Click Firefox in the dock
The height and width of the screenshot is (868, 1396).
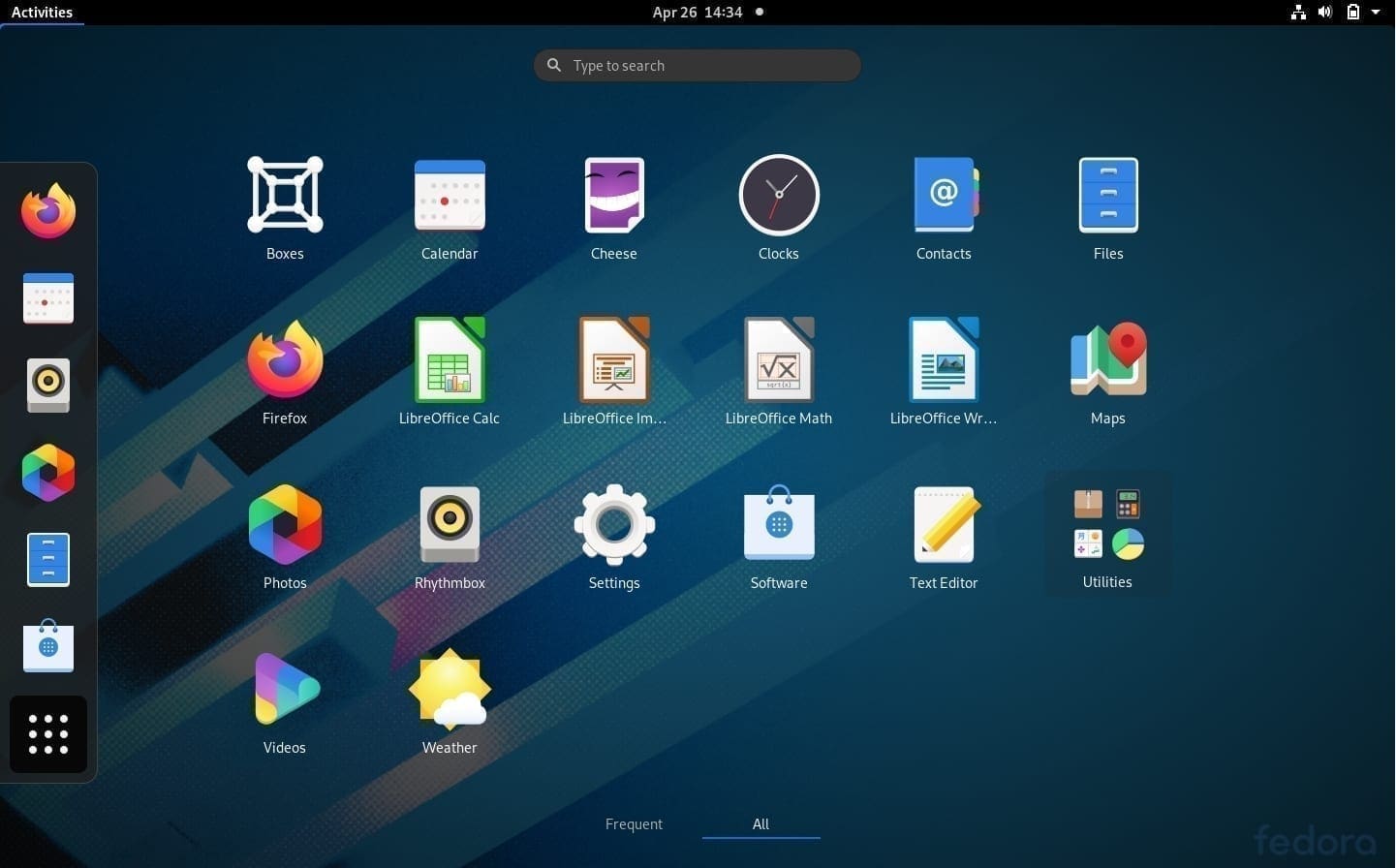click(x=48, y=211)
